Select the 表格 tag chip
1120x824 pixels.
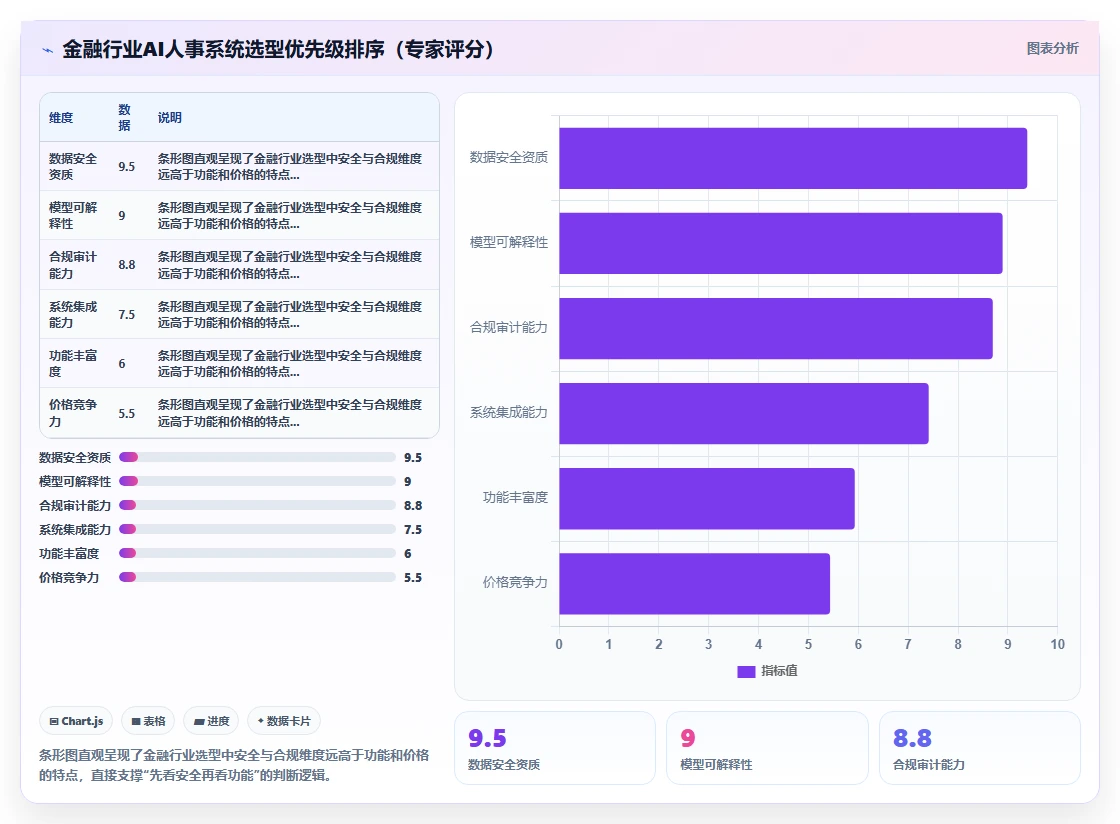click(x=148, y=721)
